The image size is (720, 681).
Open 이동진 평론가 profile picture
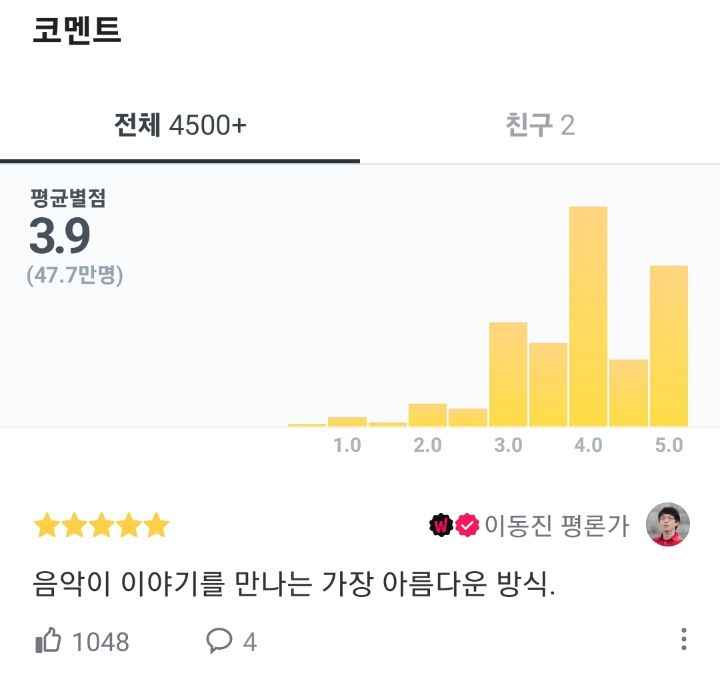click(668, 524)
